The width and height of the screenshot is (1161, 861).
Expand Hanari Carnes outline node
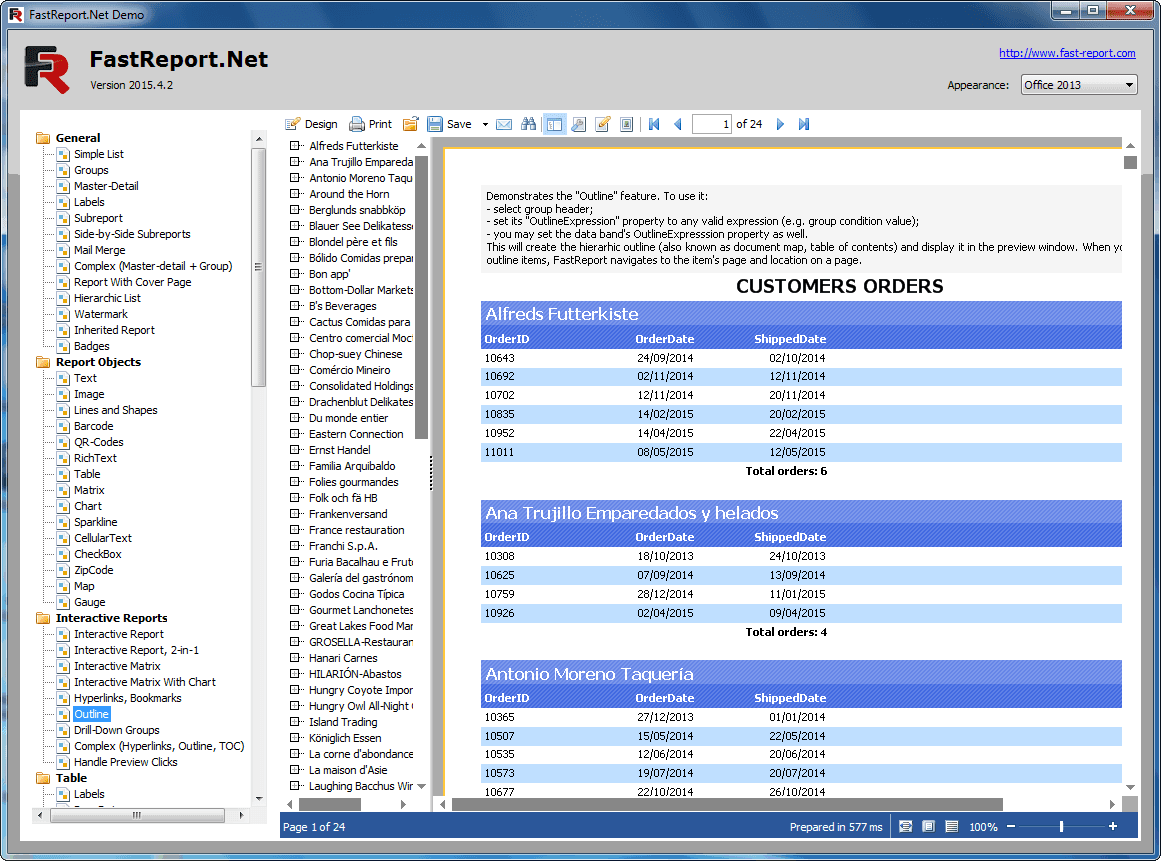295,658
